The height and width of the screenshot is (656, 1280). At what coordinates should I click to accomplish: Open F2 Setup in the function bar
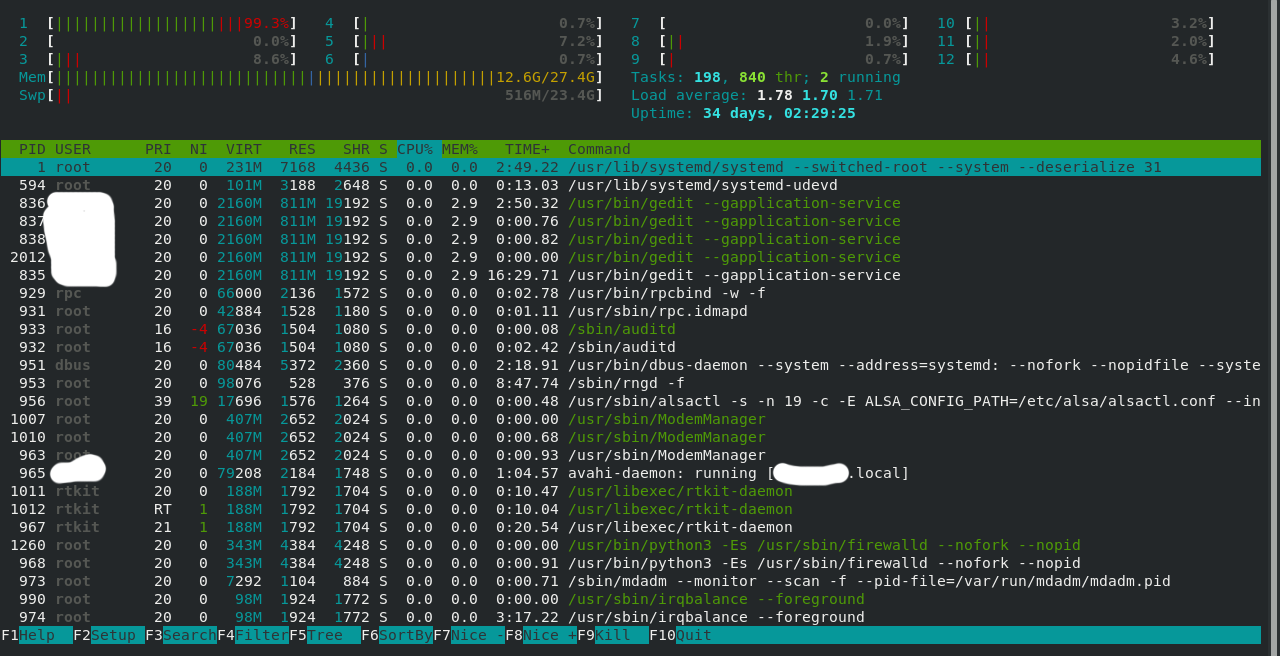(x=109, y=635)
